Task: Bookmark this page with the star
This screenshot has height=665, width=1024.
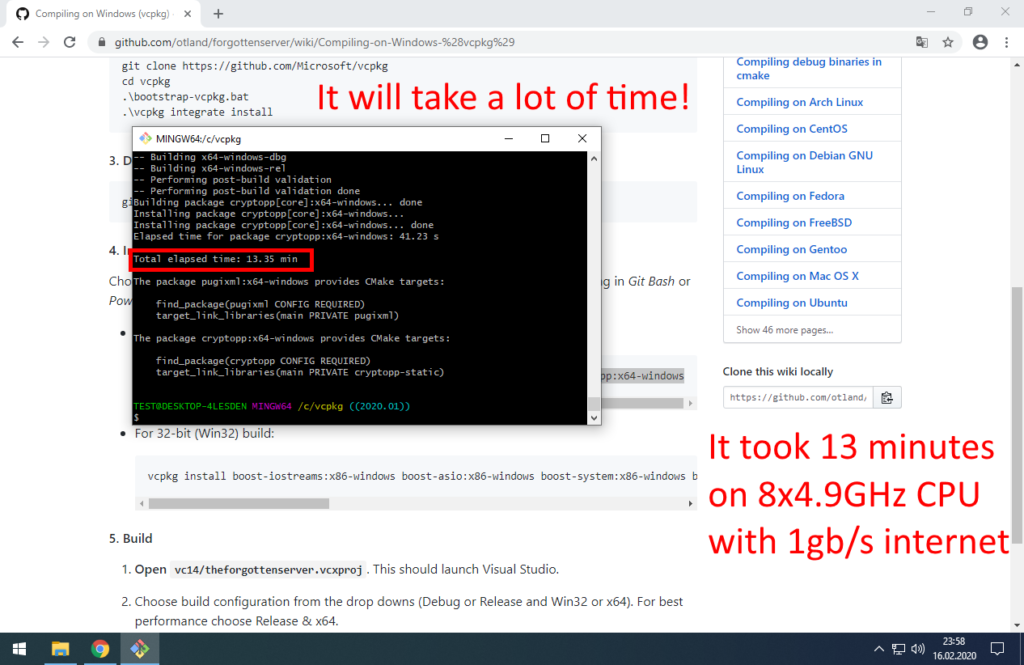Action: (x=948, y=42)
